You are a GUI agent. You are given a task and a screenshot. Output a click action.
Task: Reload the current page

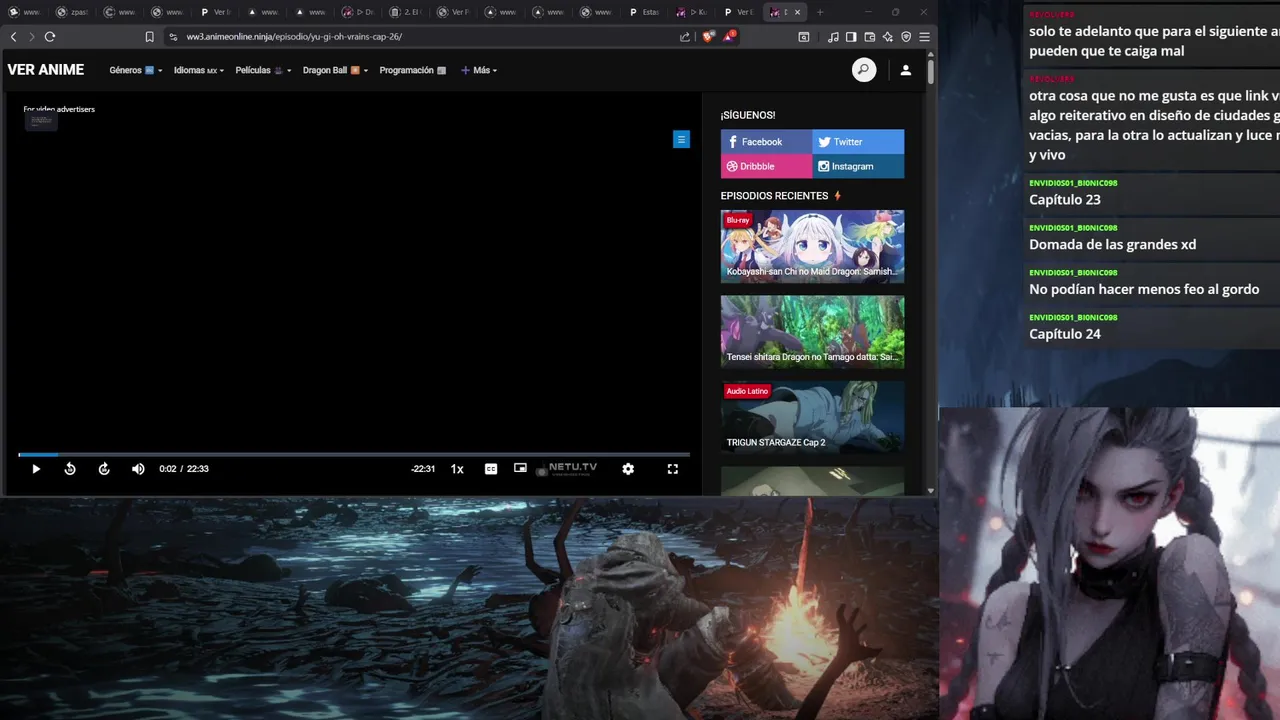click(x=49, y=37)
